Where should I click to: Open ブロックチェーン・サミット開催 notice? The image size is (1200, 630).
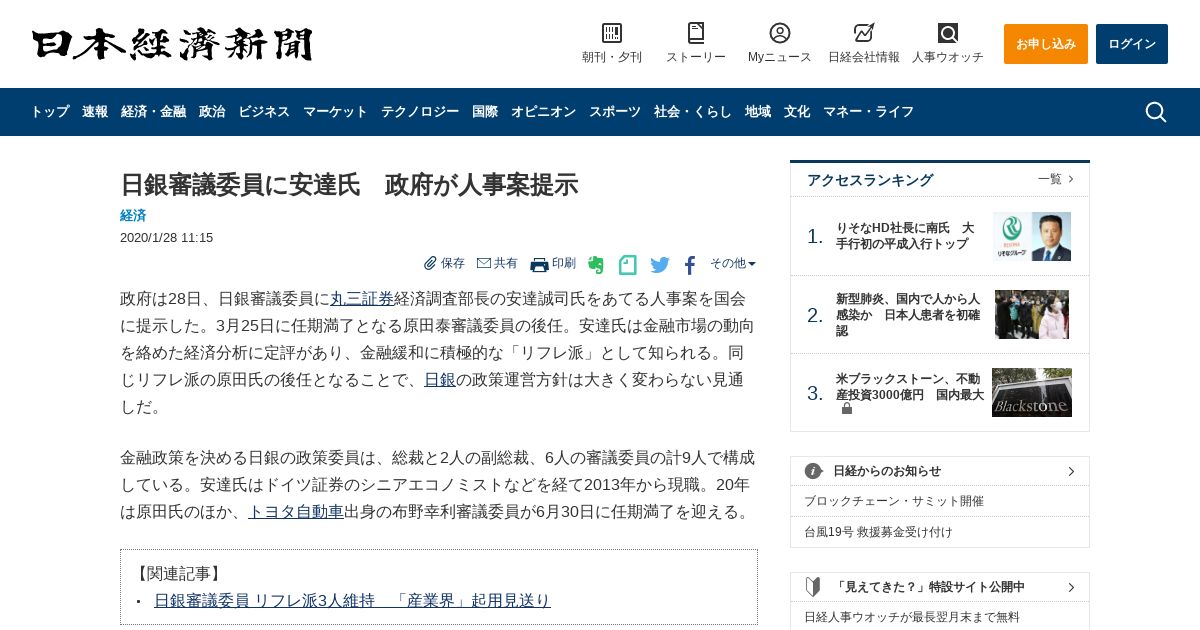tap(894, 501)
